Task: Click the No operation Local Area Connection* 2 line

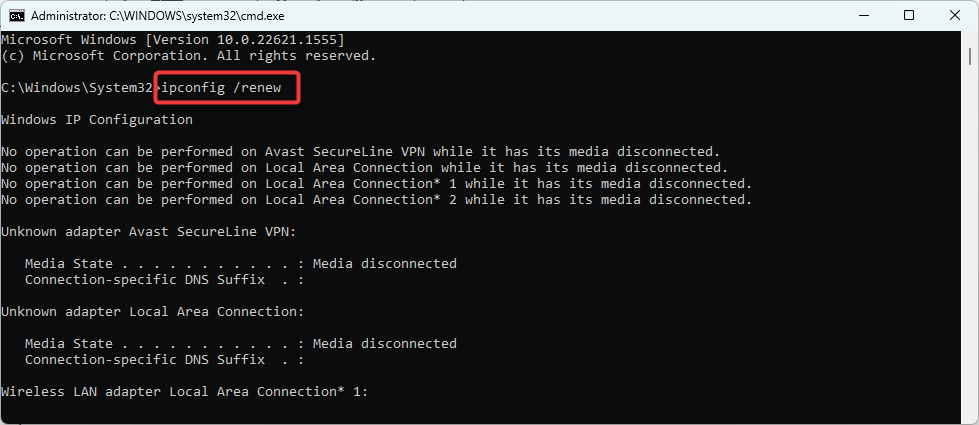Action: tap(376, 200)
